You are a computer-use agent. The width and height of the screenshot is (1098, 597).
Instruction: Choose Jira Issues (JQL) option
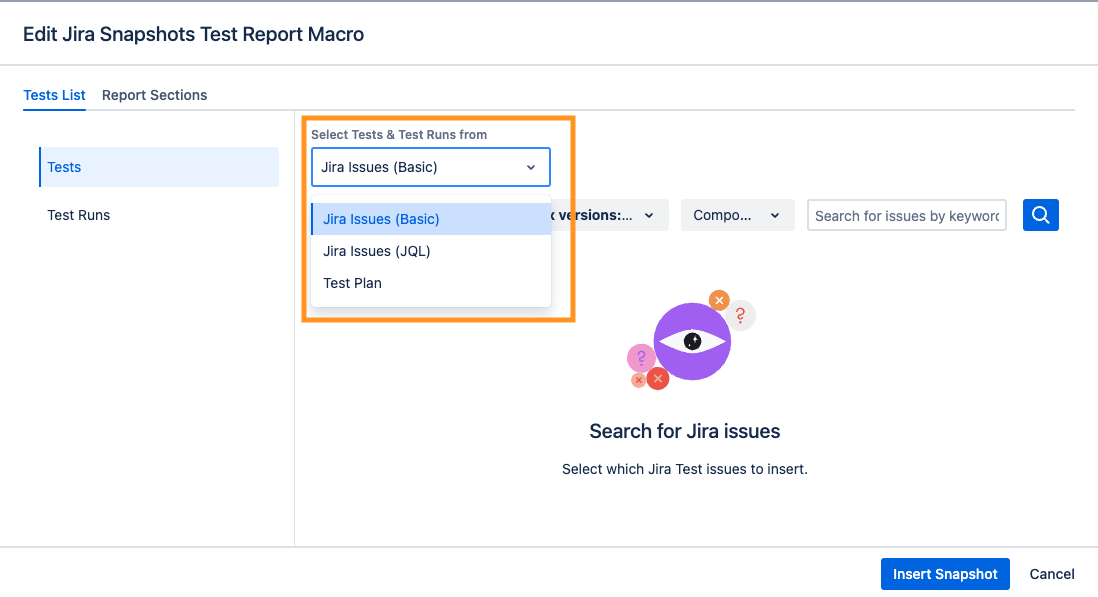[x=431, y=251]
